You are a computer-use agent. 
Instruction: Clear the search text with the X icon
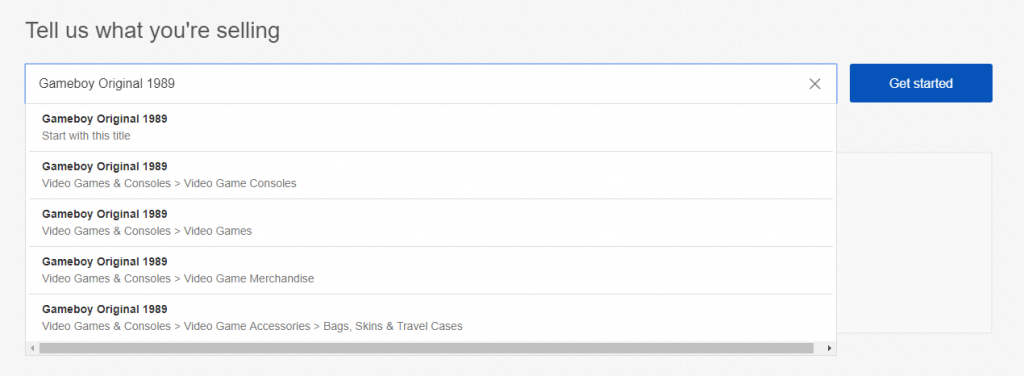coord(814,84)
